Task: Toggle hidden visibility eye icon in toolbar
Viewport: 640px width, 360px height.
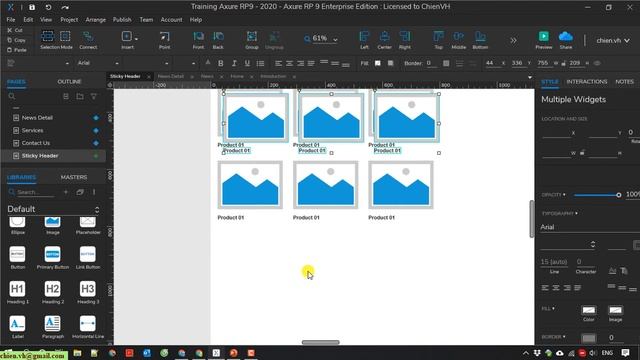Action: [x=597, y=63]
